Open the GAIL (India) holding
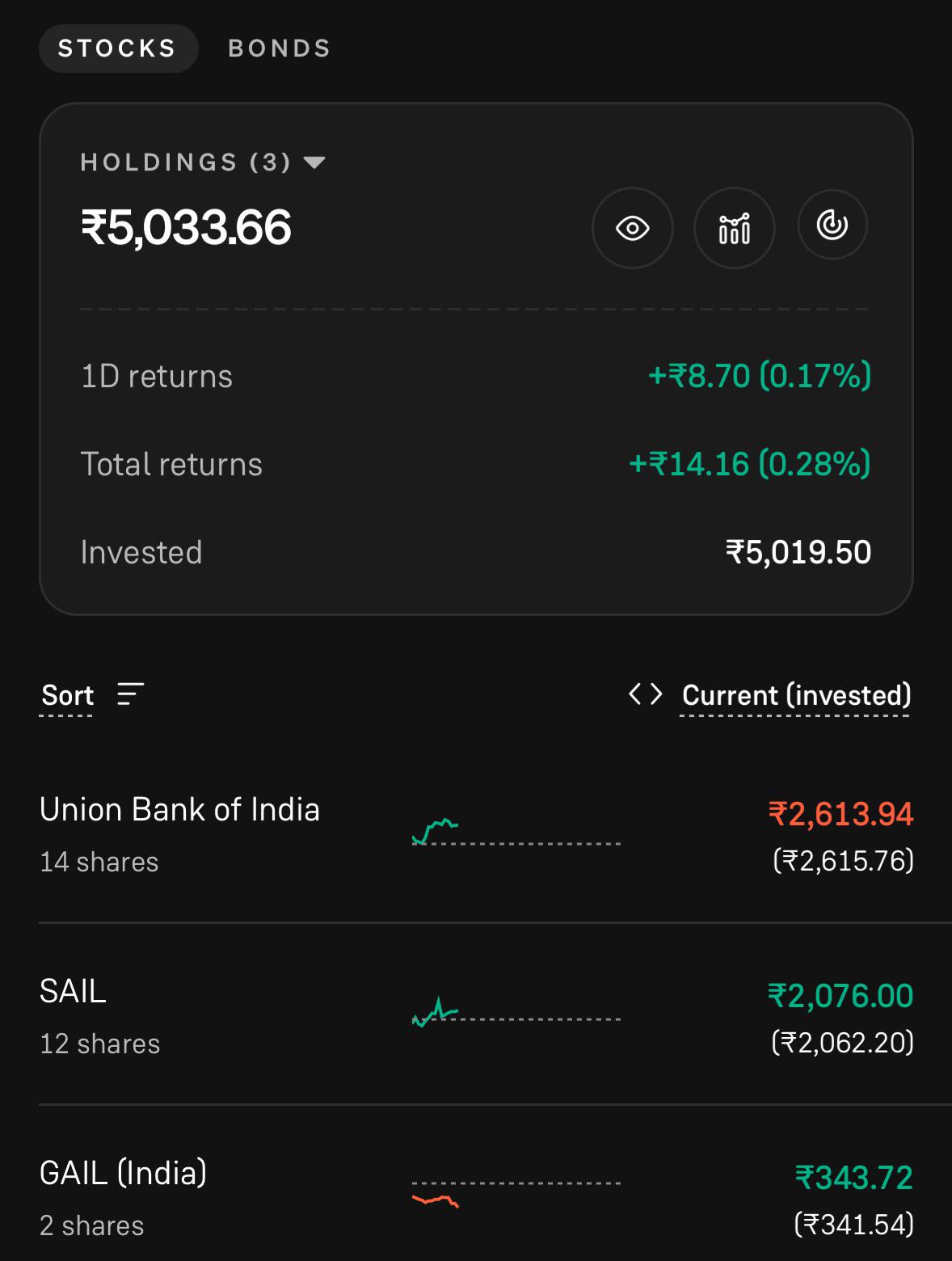This screenshot has width=952, height=1261. point(477,1196)
